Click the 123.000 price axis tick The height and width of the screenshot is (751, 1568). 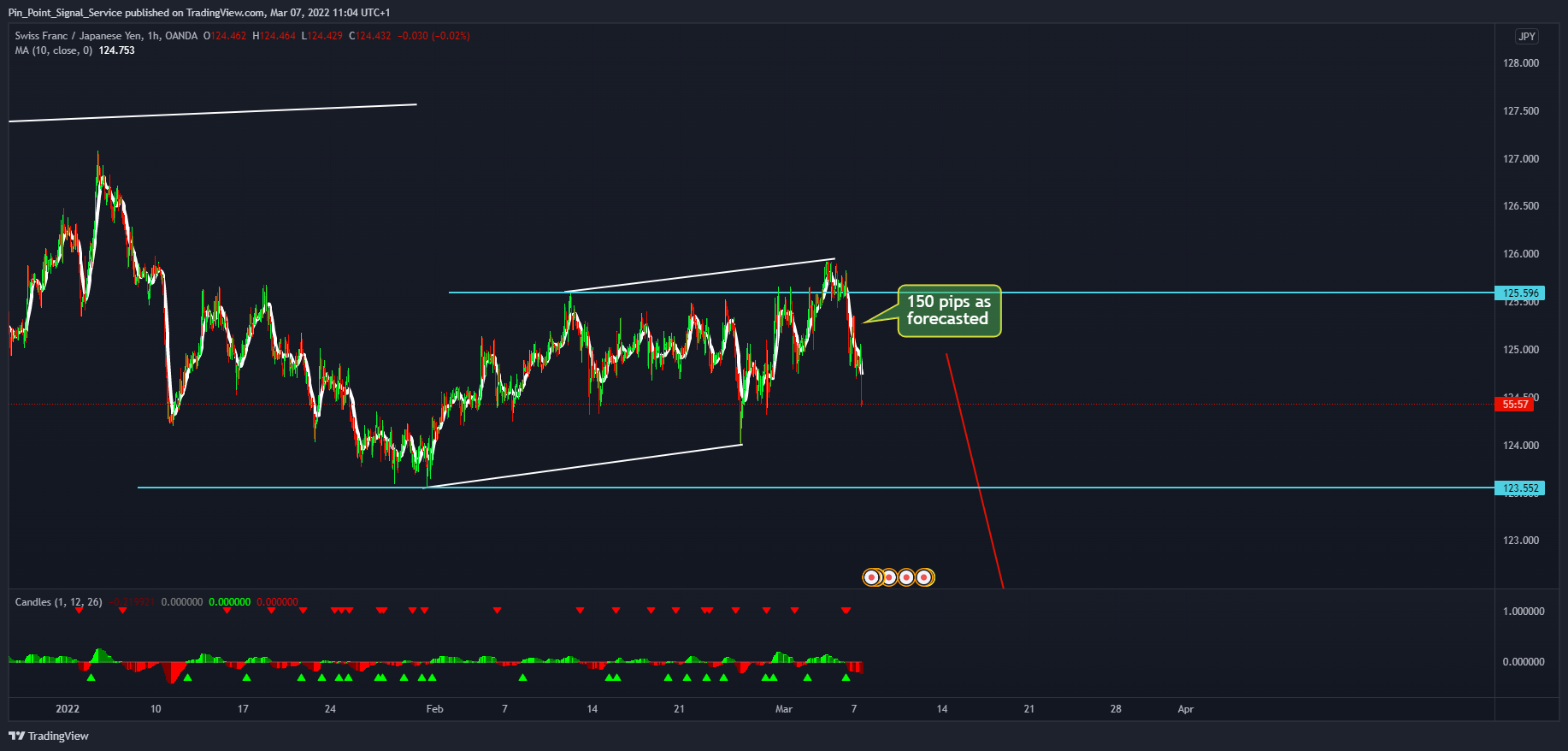(x=1521, y=541)
